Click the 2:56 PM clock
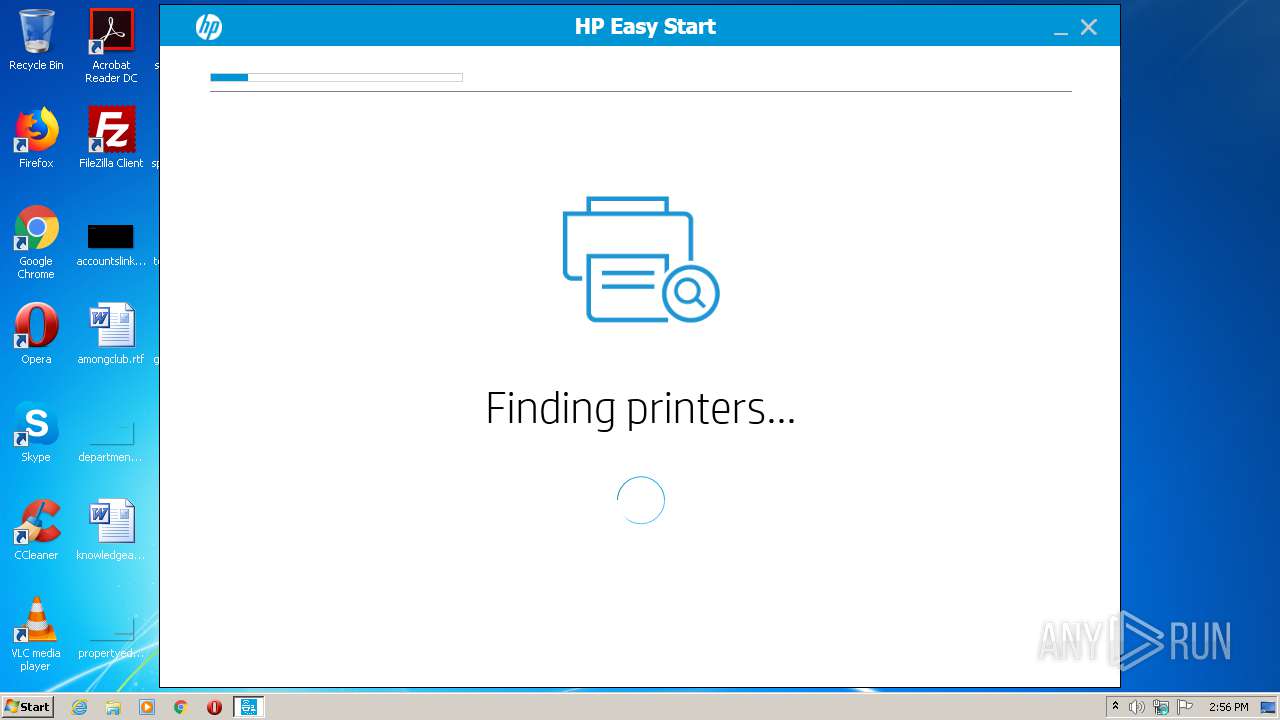This screenshot has height=720, width=1280. pyautogui.click(x=1228, y=707)
